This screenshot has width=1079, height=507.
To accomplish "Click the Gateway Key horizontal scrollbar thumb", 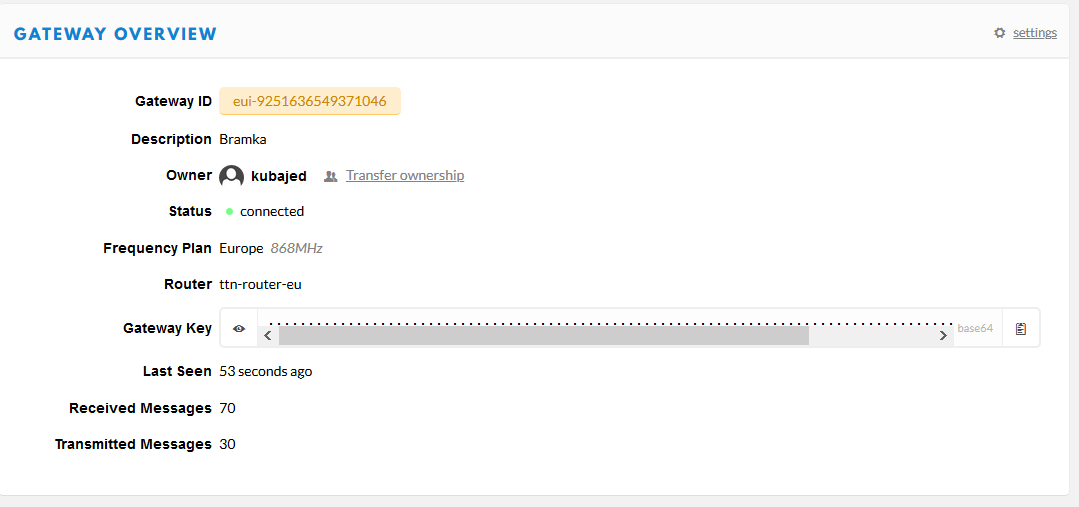I will pos(543,336).
